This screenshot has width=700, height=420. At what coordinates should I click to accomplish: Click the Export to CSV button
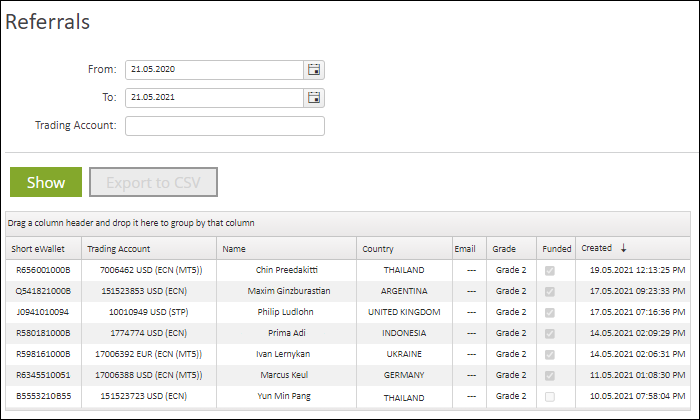point(153,183)
